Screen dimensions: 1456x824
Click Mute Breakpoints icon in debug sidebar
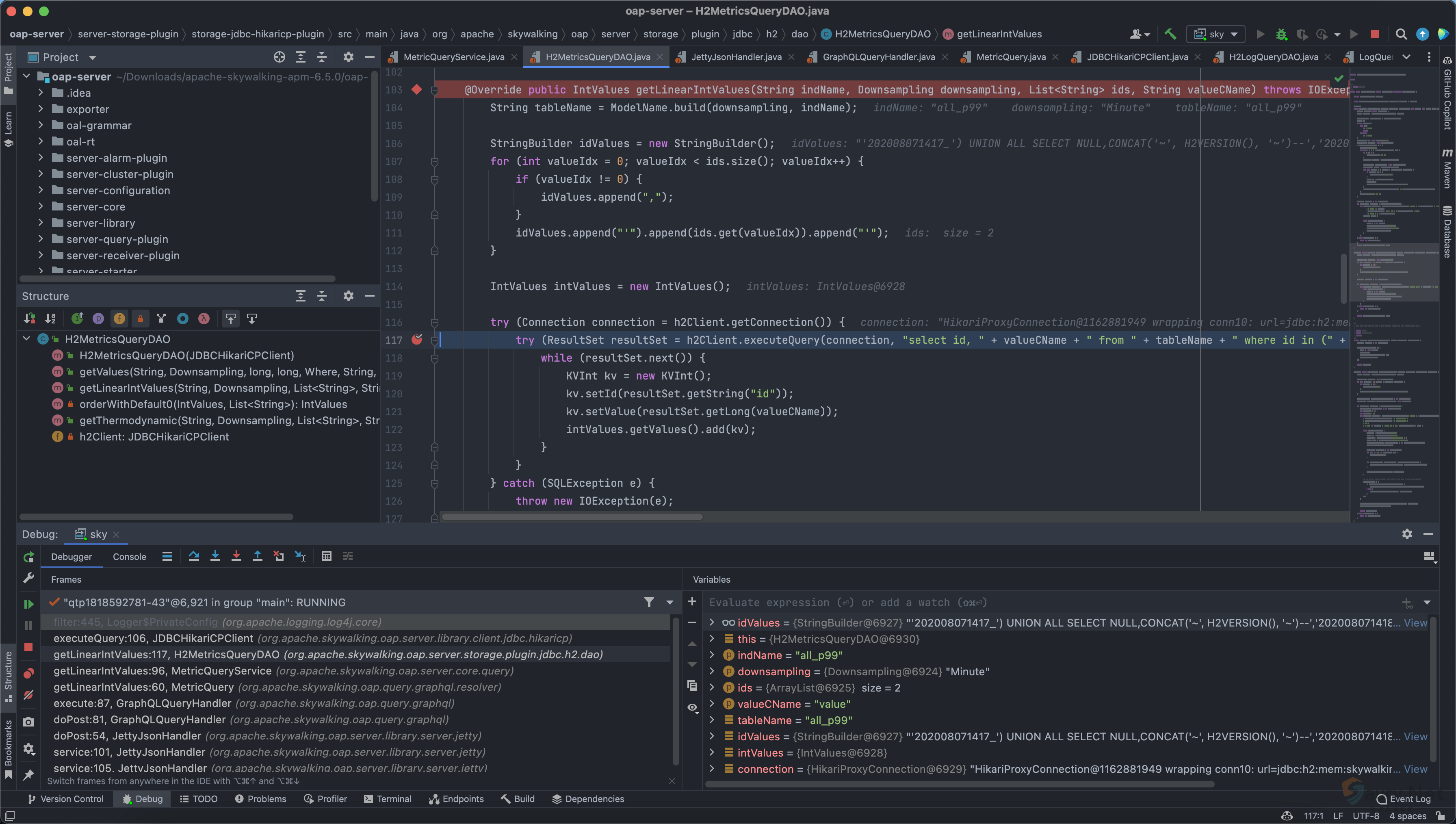28,696
